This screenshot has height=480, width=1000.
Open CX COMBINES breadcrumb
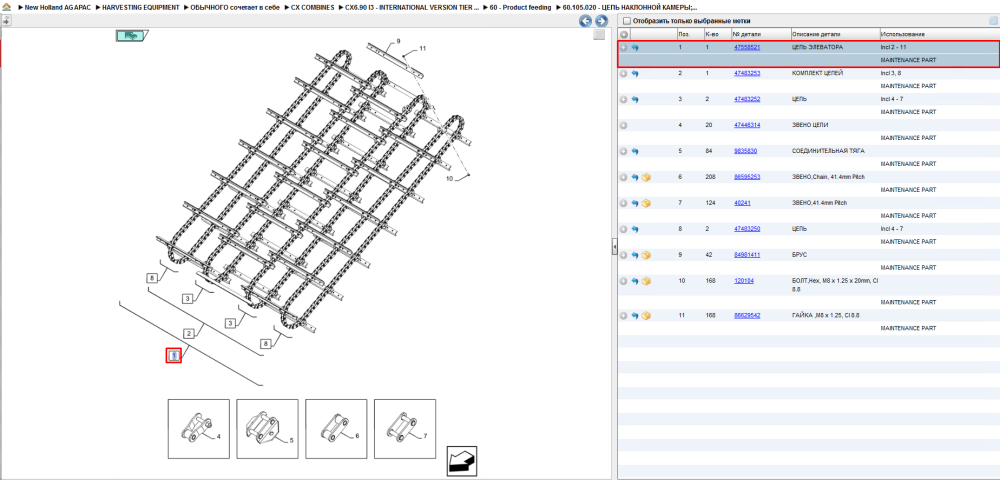[312, 7]
